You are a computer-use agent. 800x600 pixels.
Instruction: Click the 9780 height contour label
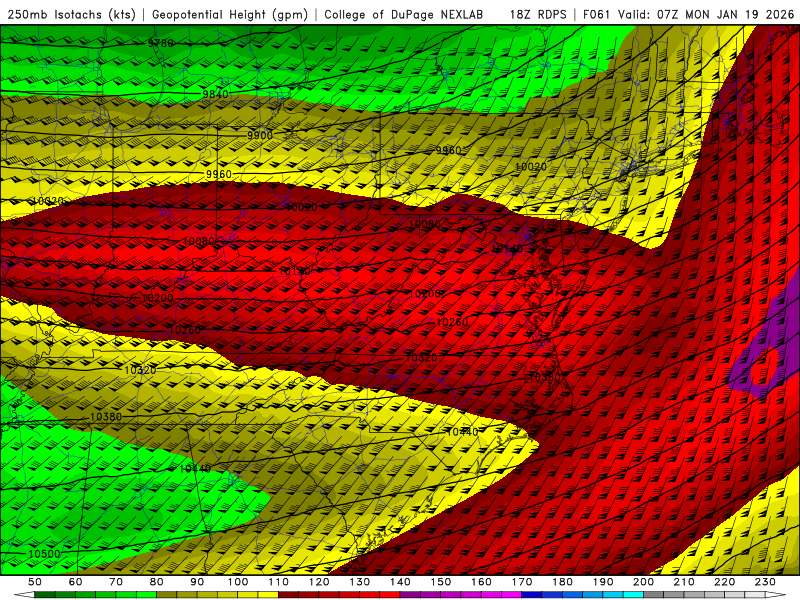[x=161, y=43]
